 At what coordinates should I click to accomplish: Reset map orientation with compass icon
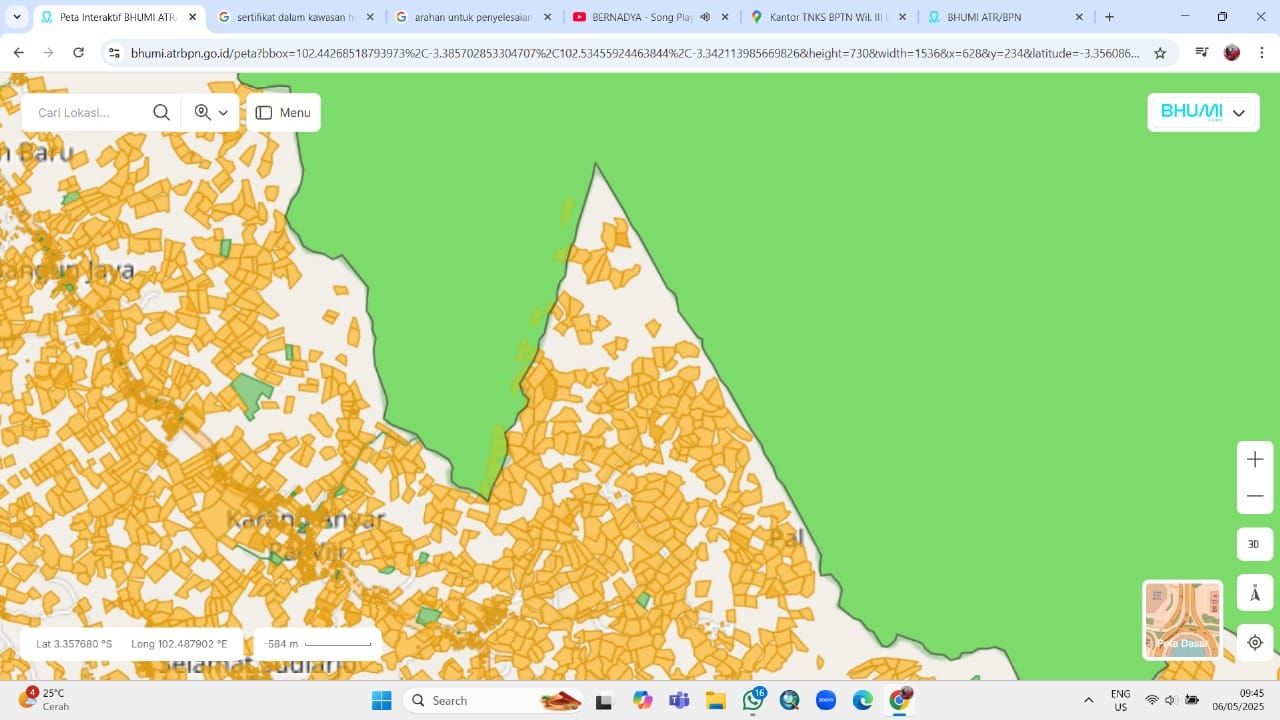point(1254,594)
